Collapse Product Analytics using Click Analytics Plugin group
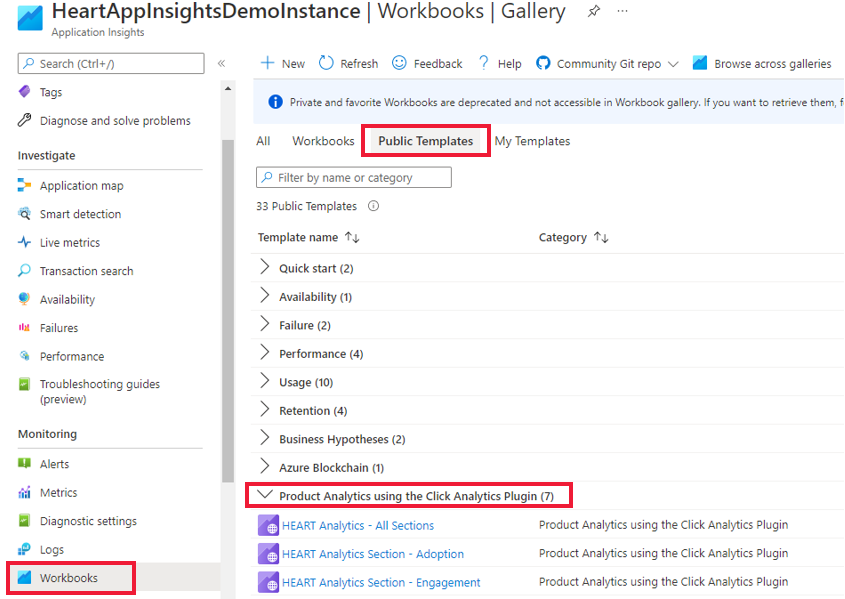Viewport: 845px width, 599px height. [265, 494]
